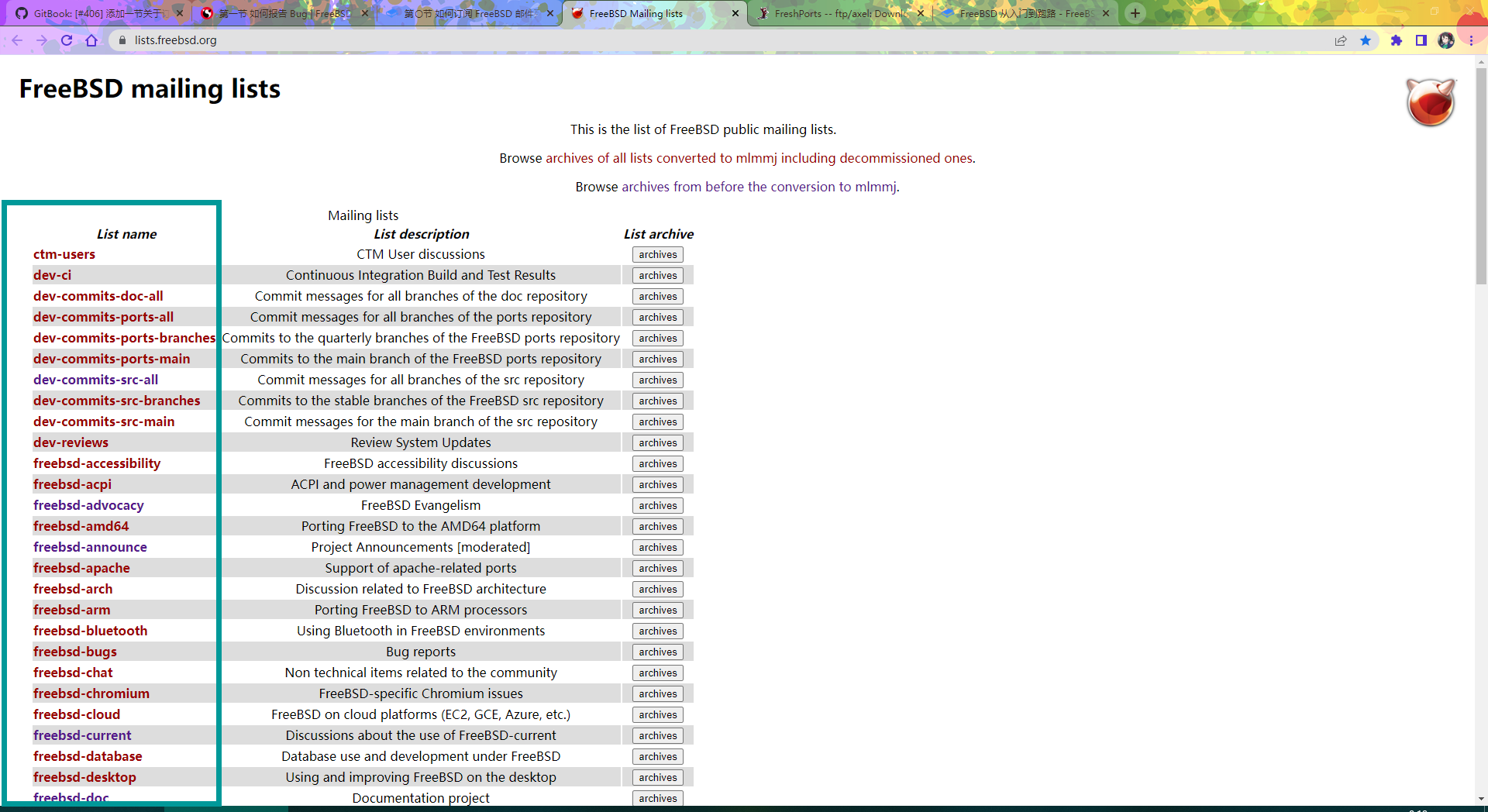Click archives button for freebsd-chat row

click(658, 673)
